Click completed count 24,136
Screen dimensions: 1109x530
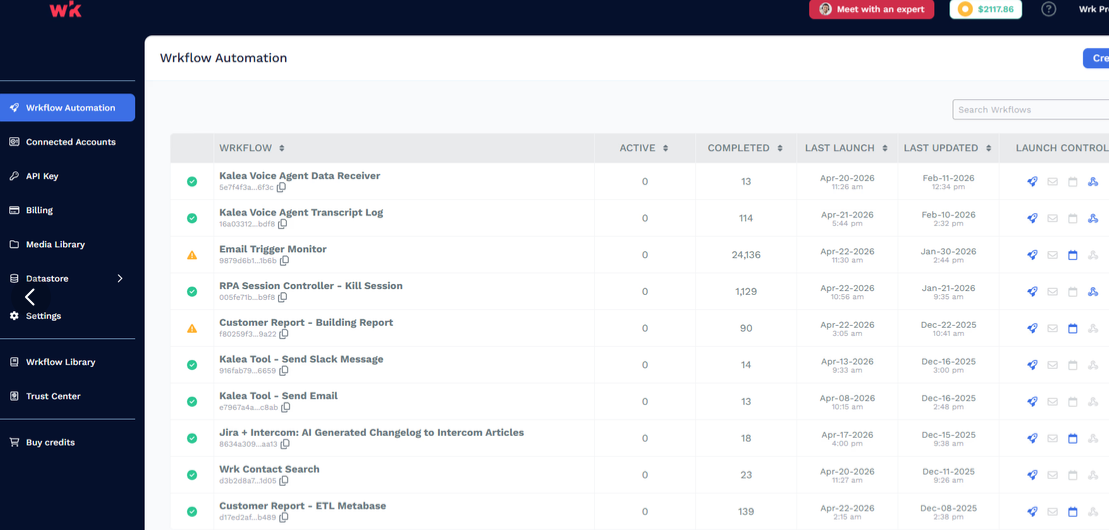coord(746,255)
